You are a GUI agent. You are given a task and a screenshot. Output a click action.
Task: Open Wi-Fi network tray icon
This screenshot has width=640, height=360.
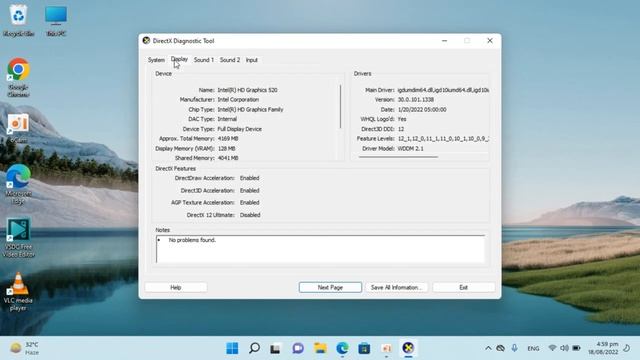pos(552,348)
